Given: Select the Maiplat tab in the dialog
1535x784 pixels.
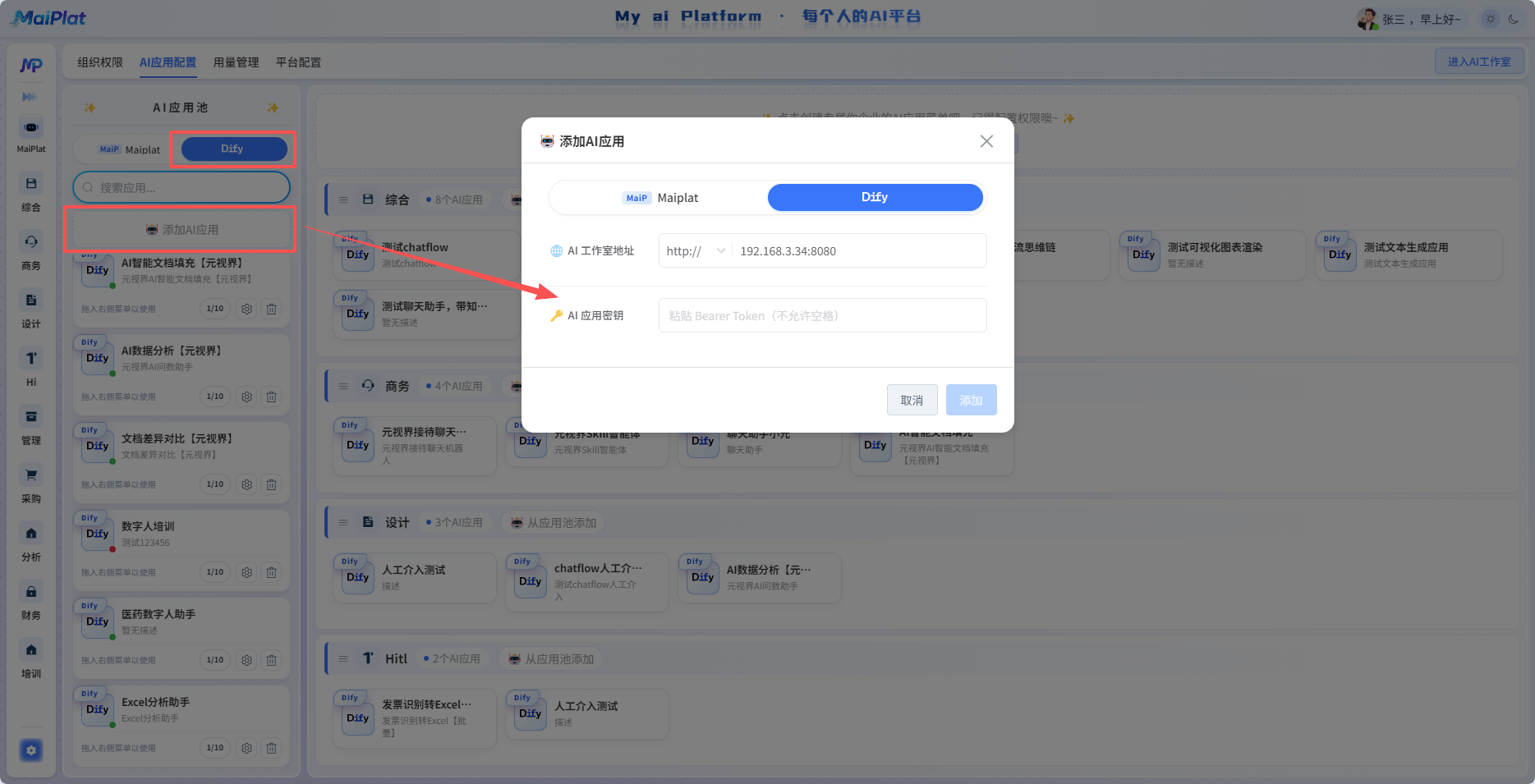Looking at the screenshot, I should (x=659, y=198).
